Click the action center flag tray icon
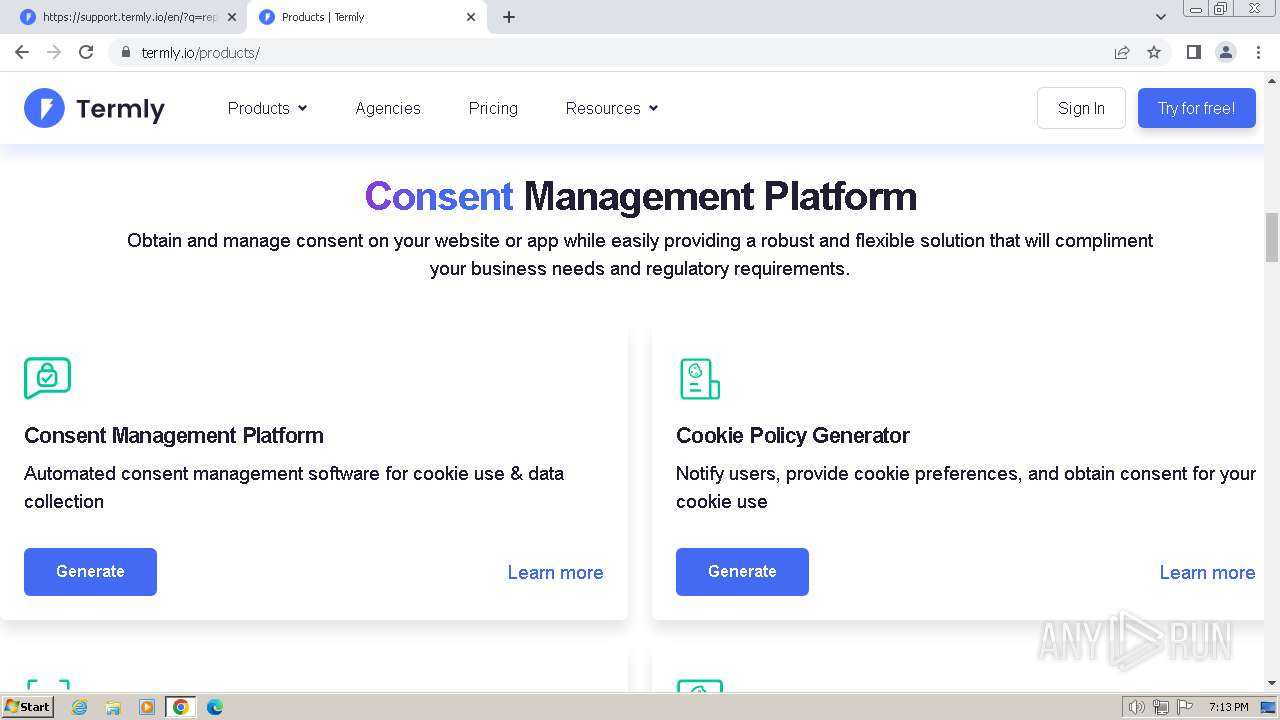 tap(1185, 707)
